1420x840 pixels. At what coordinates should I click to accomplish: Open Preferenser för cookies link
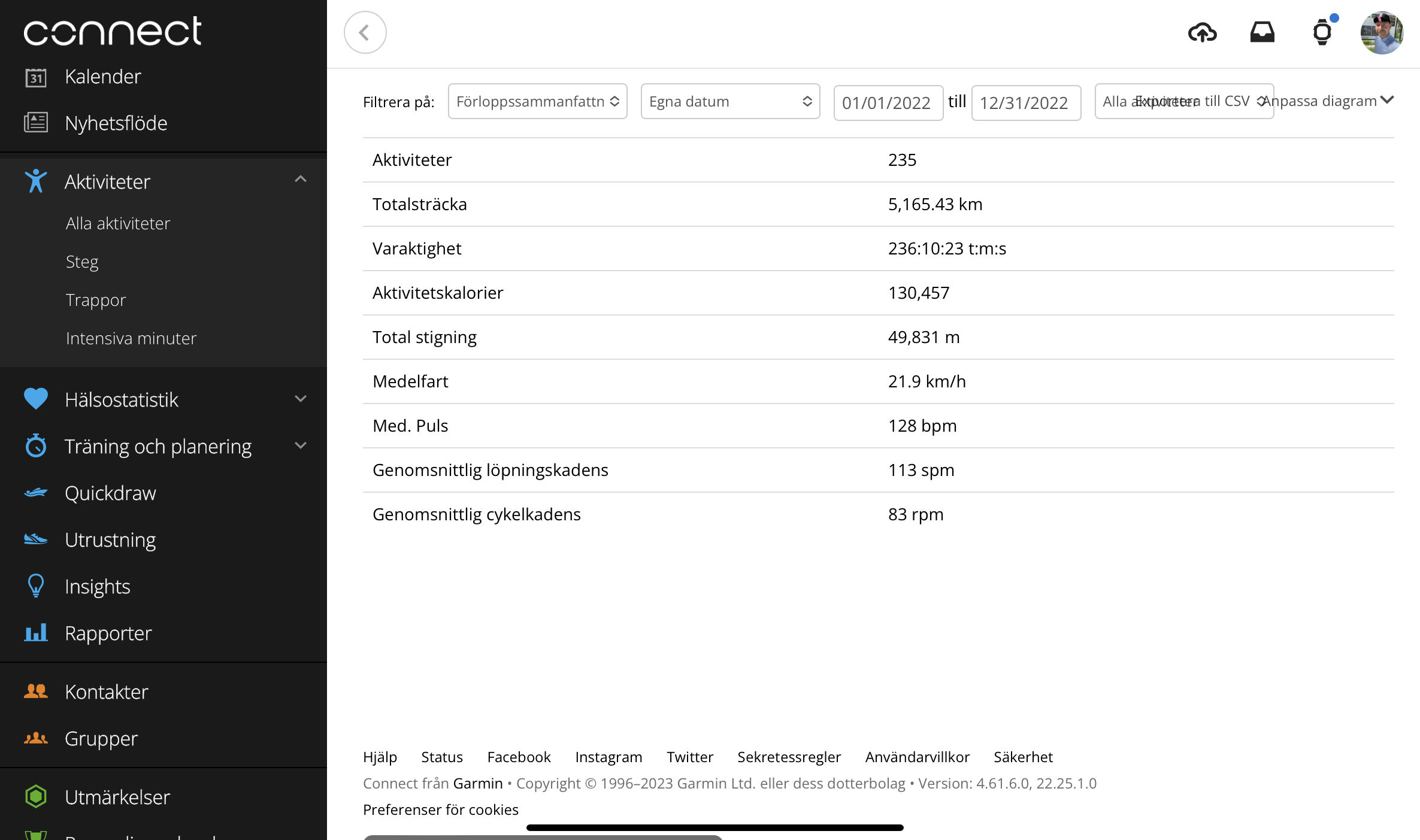pos(441,809)
